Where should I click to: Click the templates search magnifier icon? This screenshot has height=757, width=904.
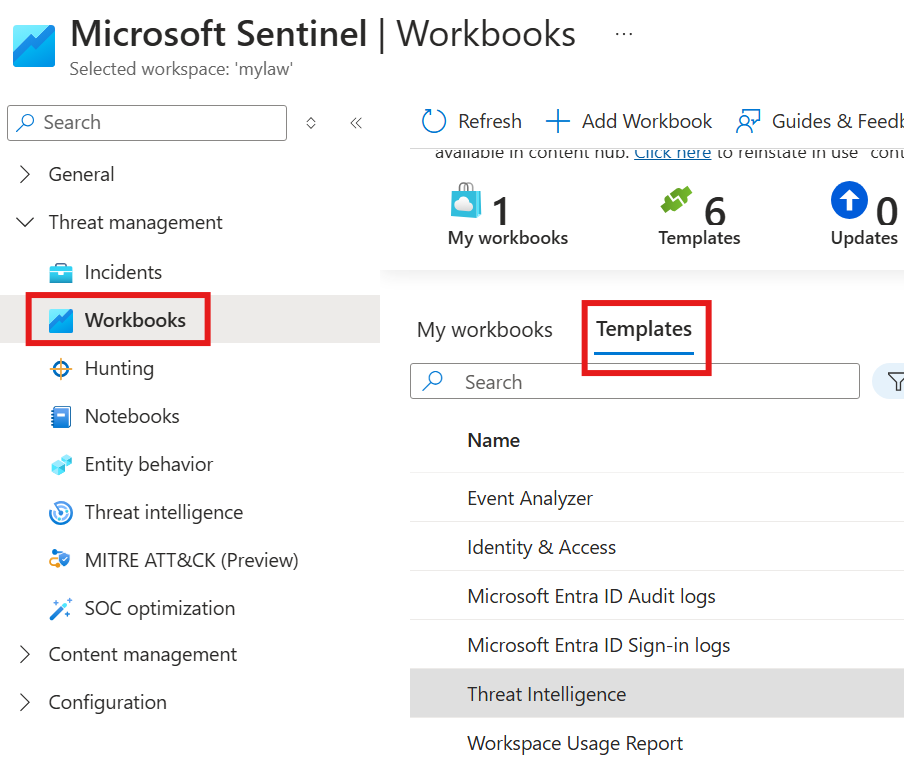pos(432,381)
